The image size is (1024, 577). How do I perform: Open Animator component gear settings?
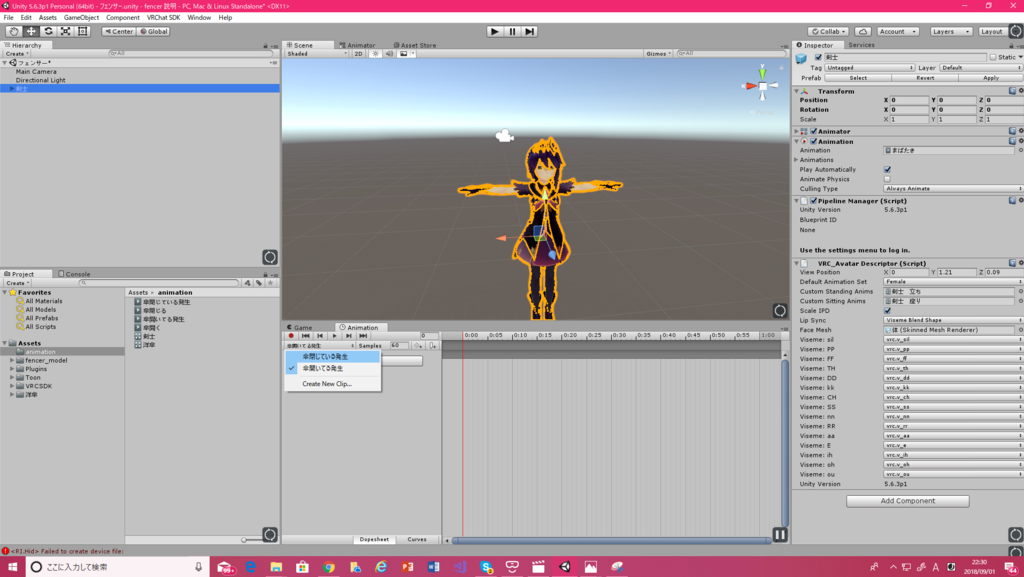1021,131
